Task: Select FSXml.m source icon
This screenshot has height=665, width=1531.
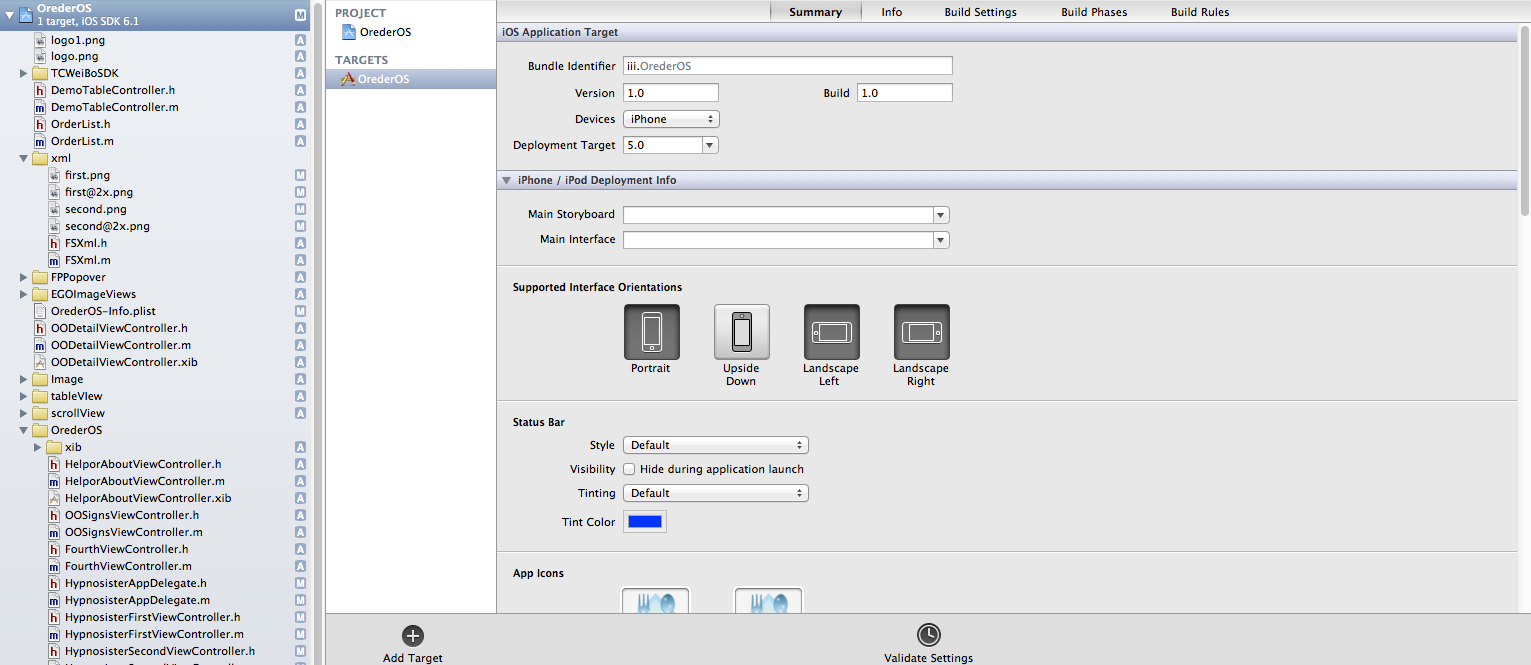Action: point(54,260)
